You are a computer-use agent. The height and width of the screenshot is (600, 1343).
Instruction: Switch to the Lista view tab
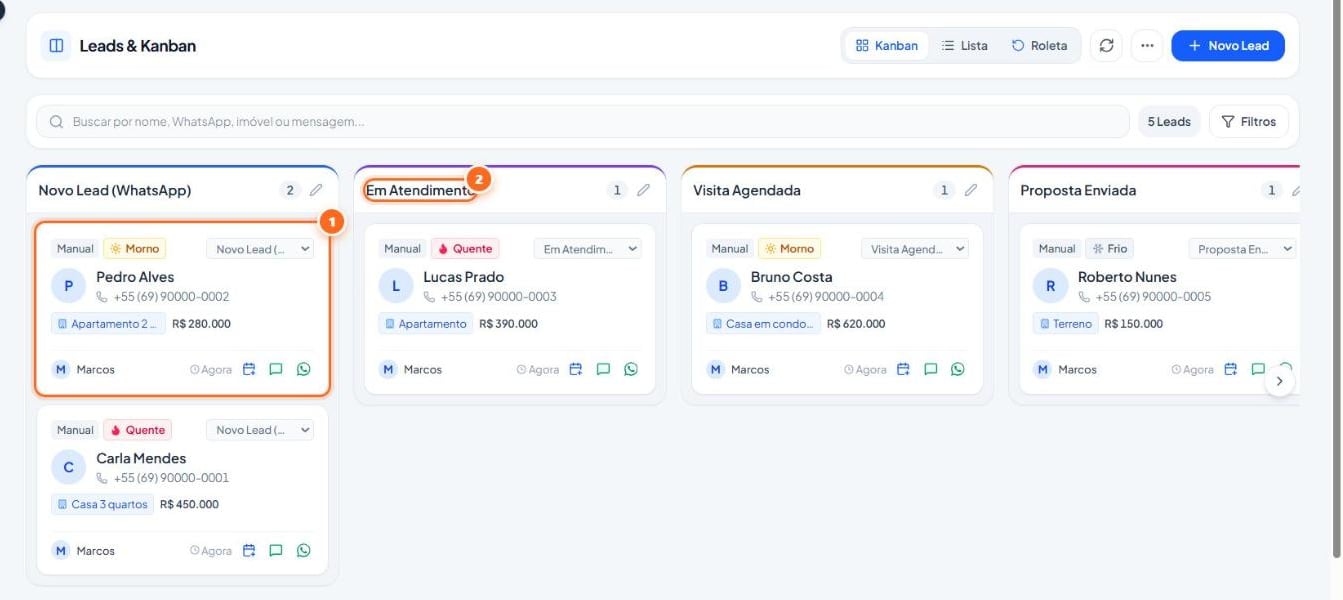[964, 46]
